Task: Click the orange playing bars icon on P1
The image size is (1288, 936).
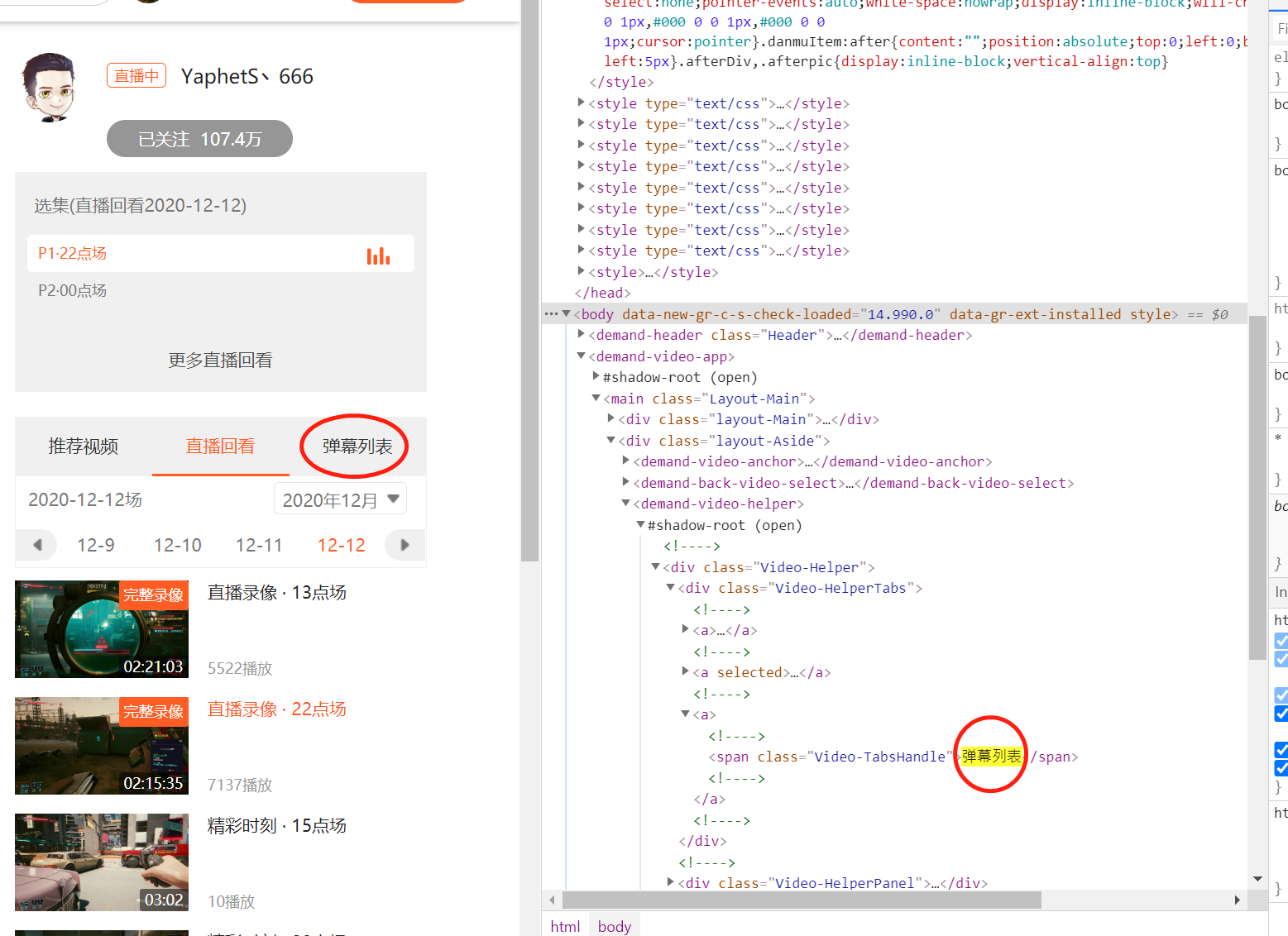Action: 378,255
